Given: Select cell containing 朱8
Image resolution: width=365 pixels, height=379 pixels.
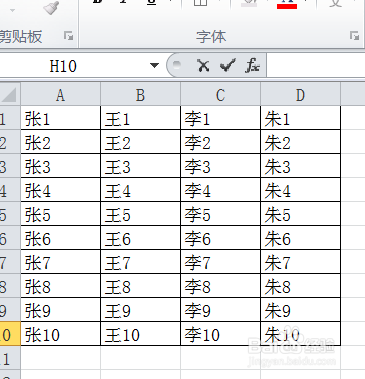Looking at the screenshot, I should pos(300,286).
